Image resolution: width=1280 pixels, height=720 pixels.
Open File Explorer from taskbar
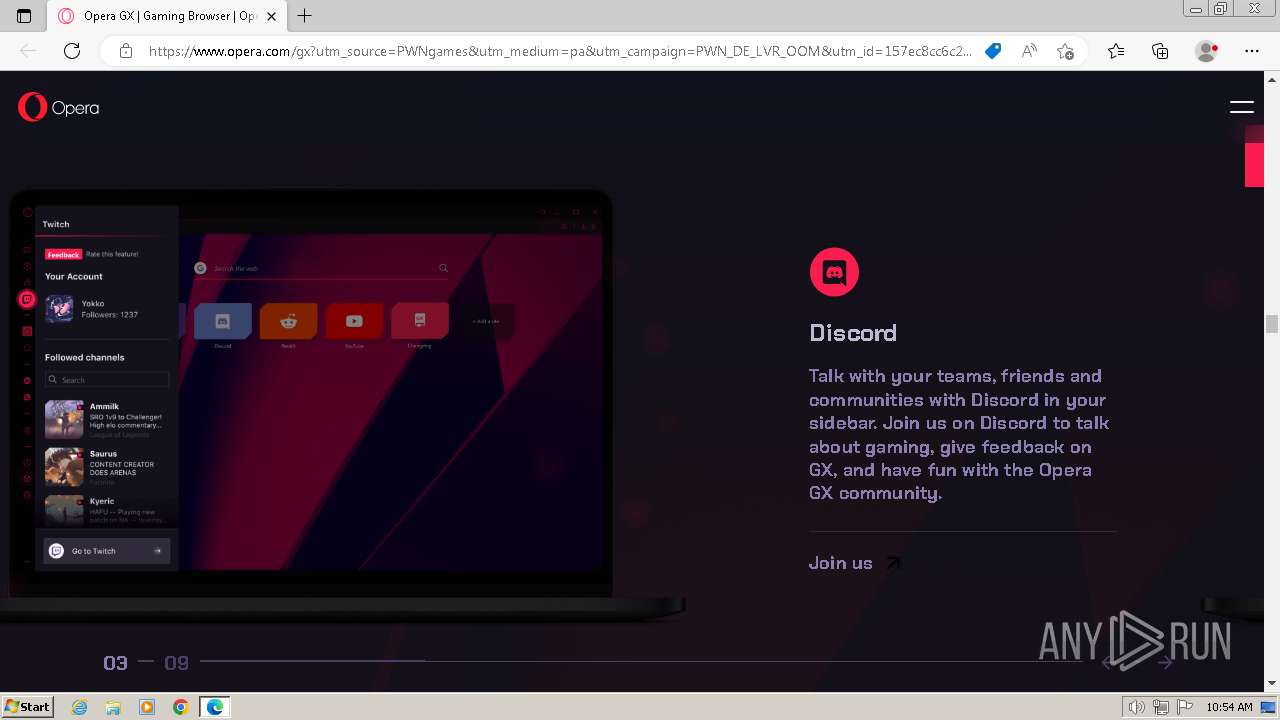pos(113,707)
